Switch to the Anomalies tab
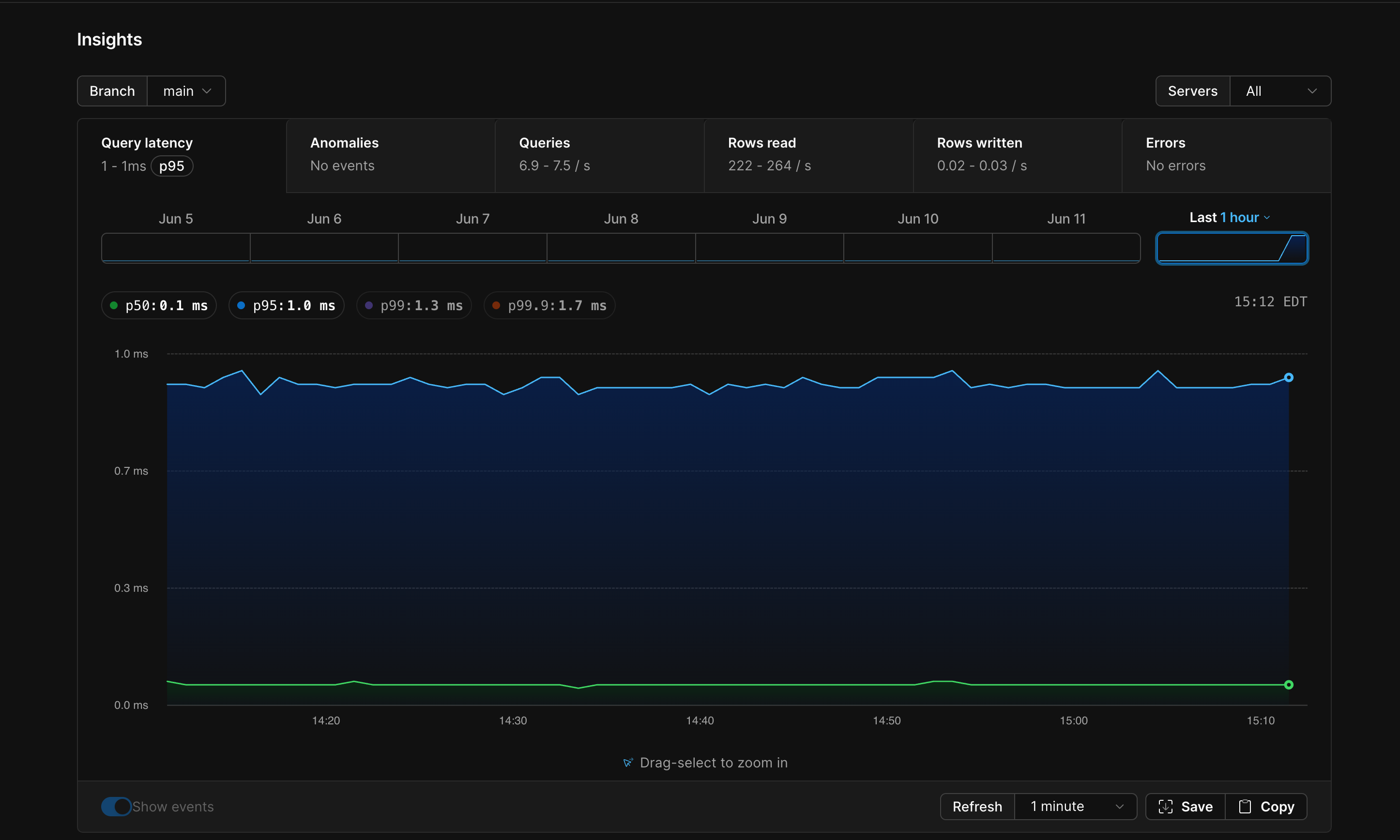 [391, 155]
